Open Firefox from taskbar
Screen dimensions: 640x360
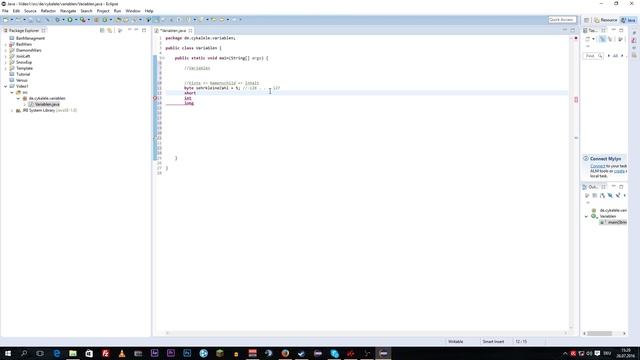pyautogui.click(x=285, y=353)
